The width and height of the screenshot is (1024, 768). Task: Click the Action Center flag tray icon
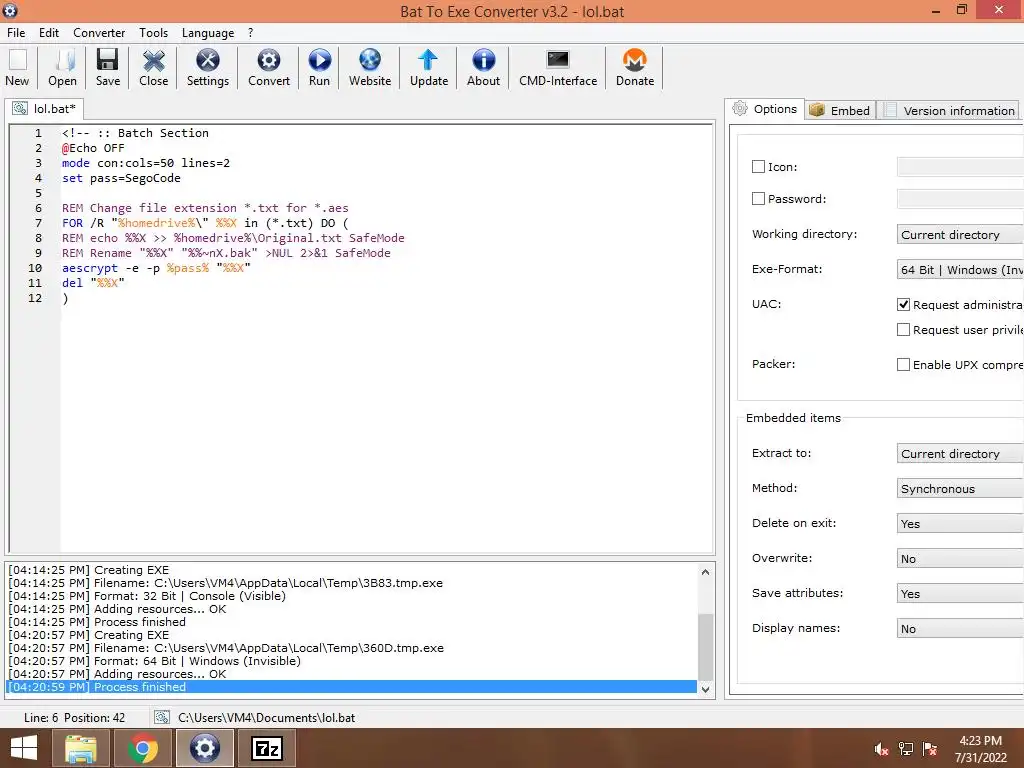pos(930,749)
